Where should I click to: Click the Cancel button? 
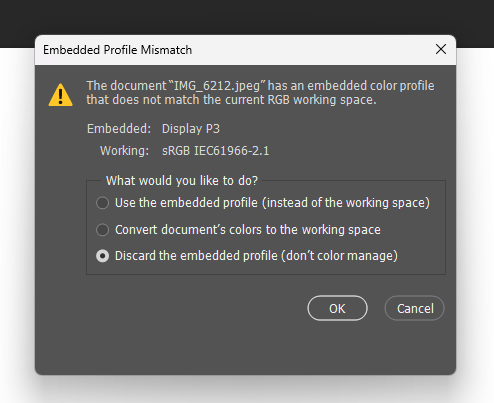pos(415,308)
